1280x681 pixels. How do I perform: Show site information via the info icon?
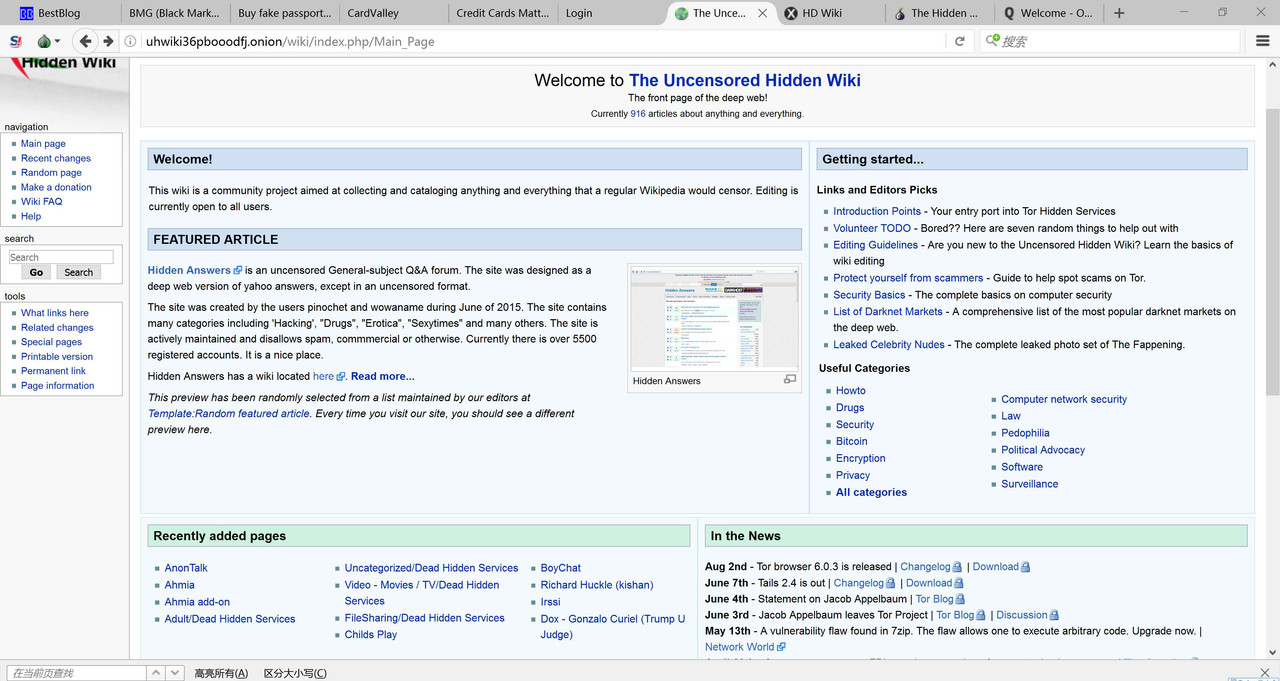[x=130, y=41]
